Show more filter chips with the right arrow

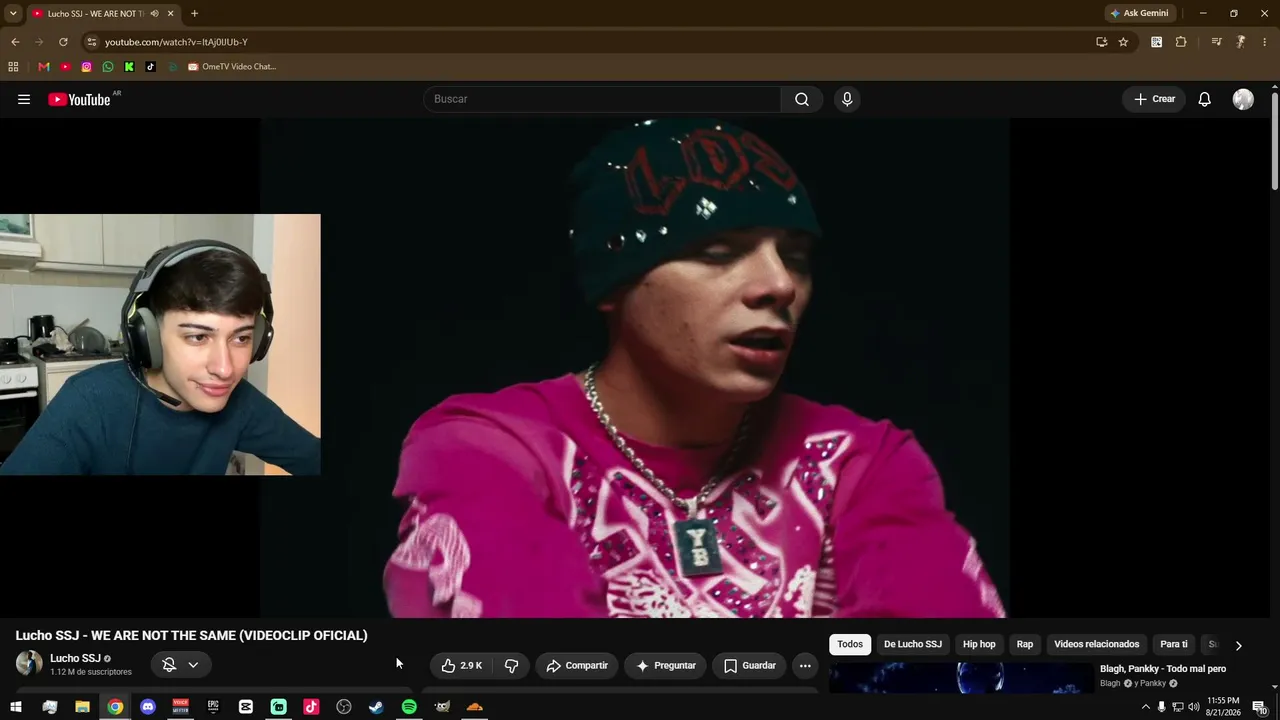[x=1238, y=645]
